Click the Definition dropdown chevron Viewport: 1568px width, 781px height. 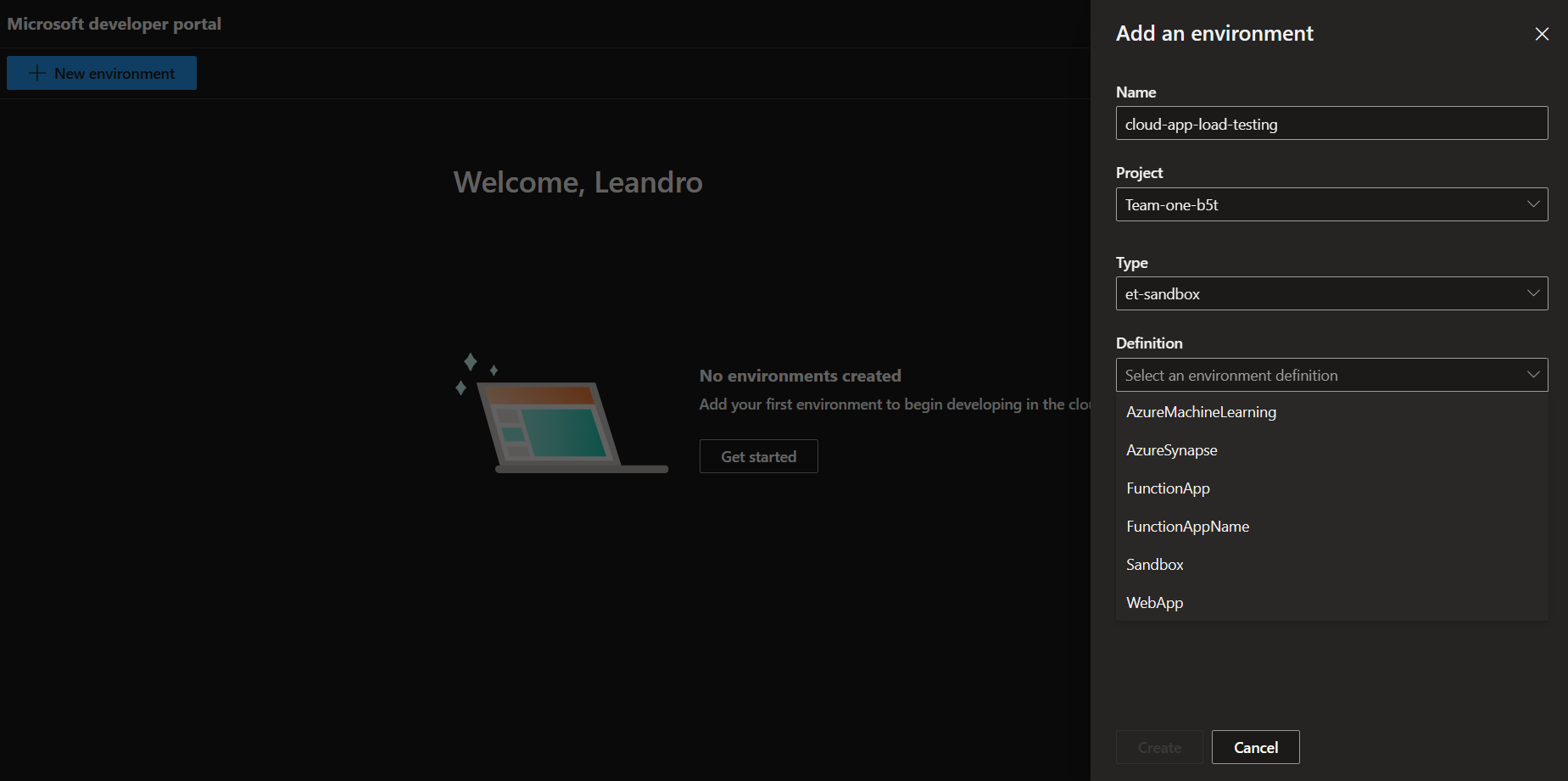(1533, 375)
